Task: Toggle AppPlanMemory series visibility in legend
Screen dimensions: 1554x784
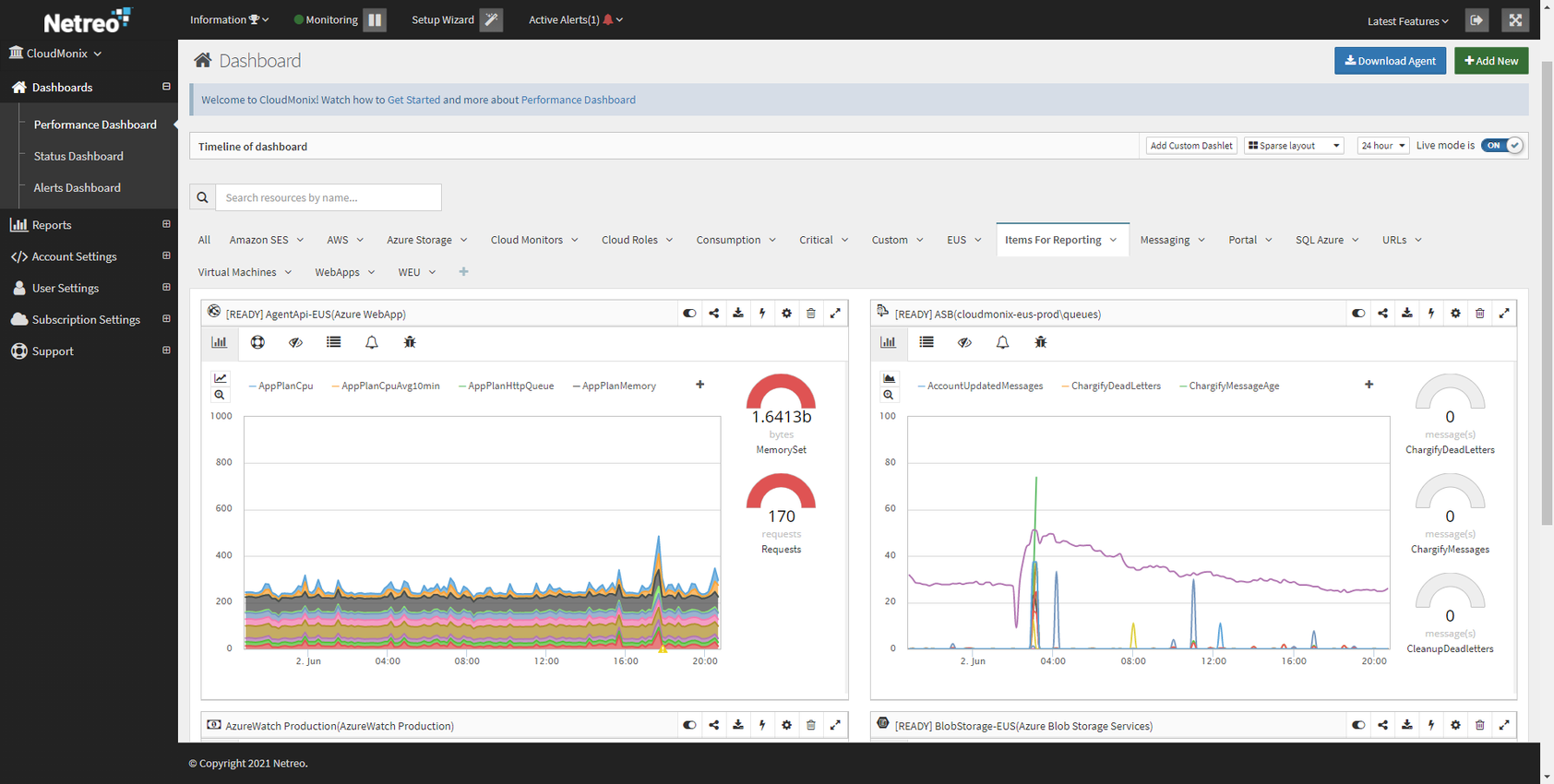Action: [x=614, y=386]
